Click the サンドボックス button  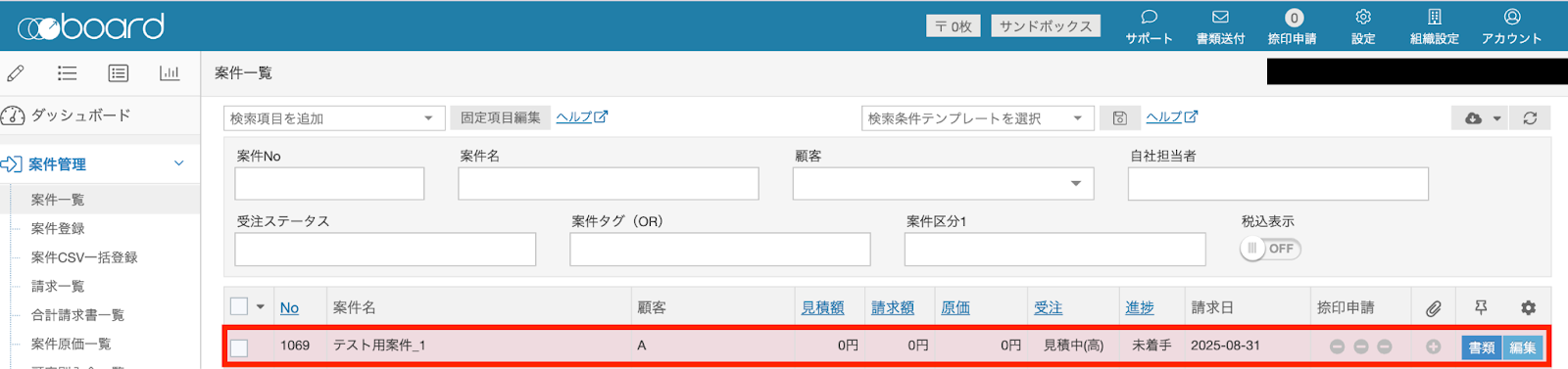(1046, 26)
